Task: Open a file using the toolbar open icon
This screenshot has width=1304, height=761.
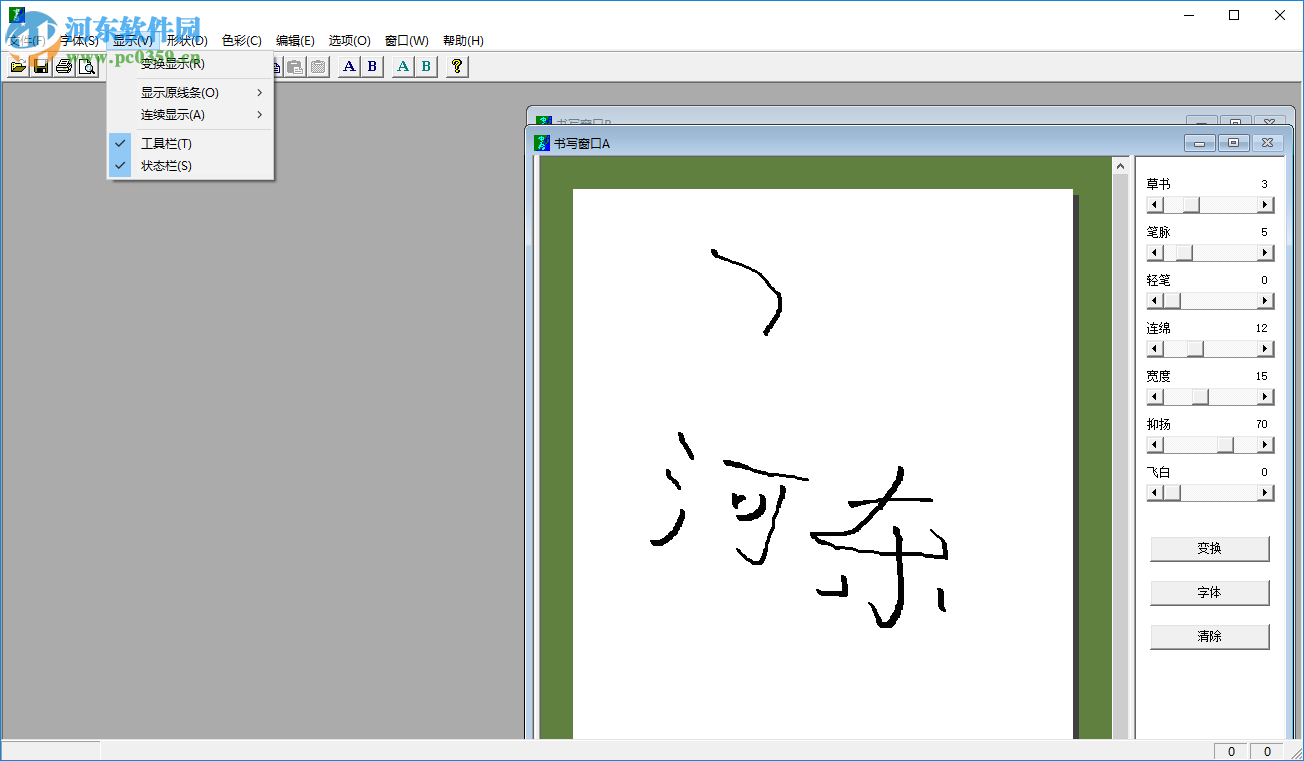Action: coord(18,66)
